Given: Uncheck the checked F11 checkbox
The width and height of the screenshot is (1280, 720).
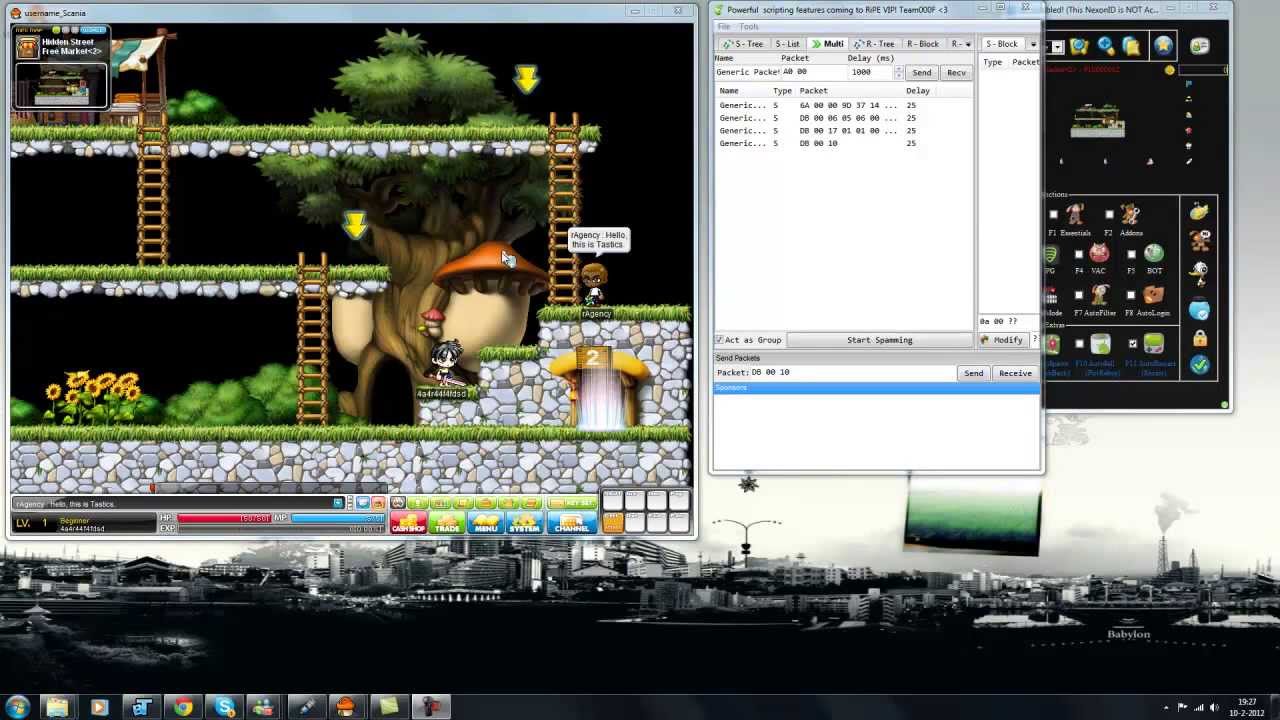Looking at the screenshot, I should tap(1133, 344).
